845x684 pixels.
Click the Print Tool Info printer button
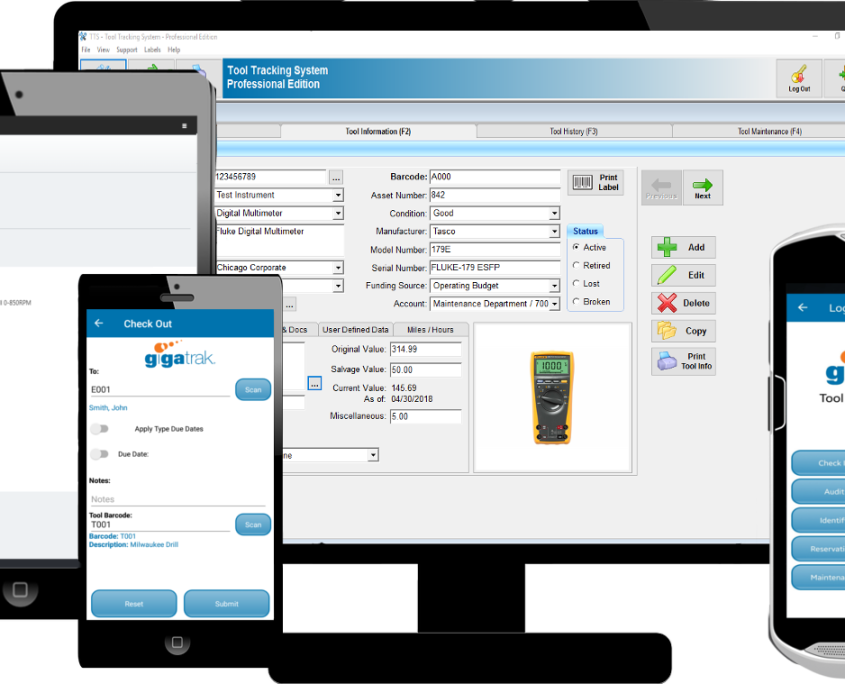683,361
